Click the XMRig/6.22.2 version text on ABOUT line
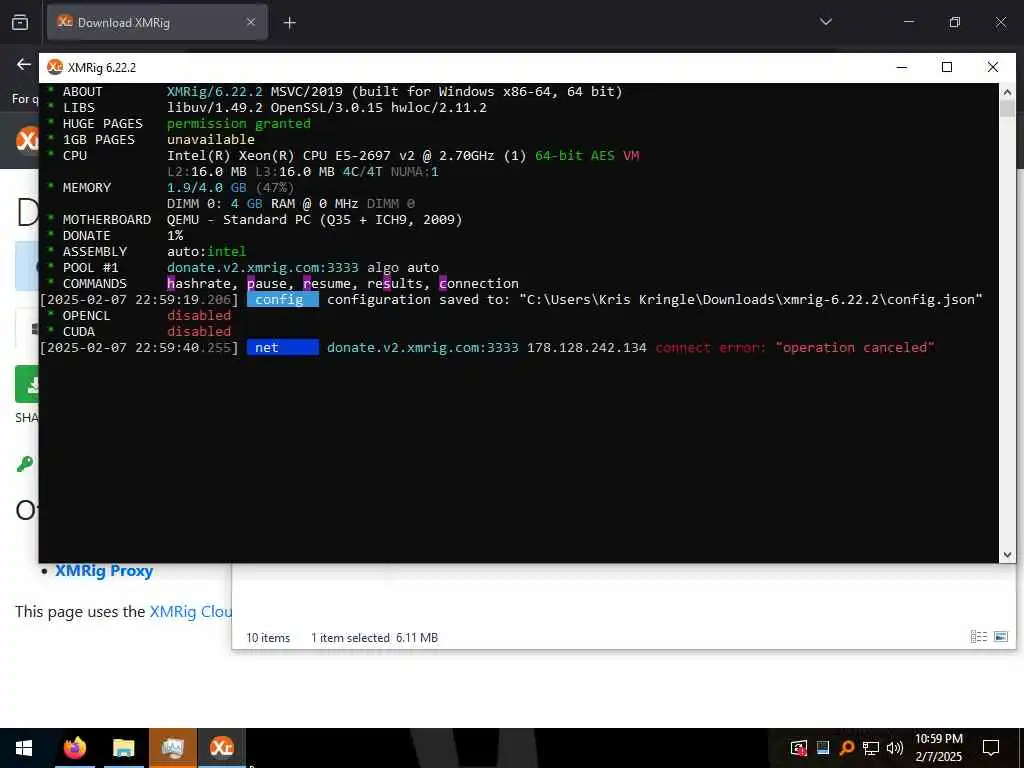 tap(215, 91)
